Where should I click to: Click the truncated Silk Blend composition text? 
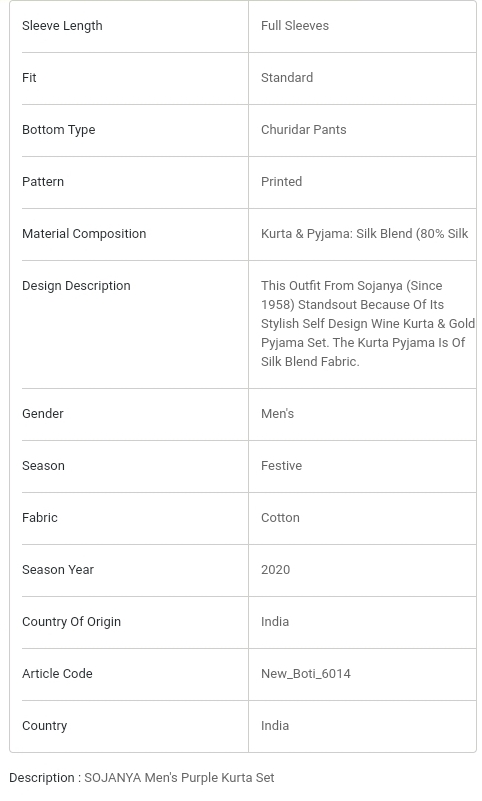point(365,234)
